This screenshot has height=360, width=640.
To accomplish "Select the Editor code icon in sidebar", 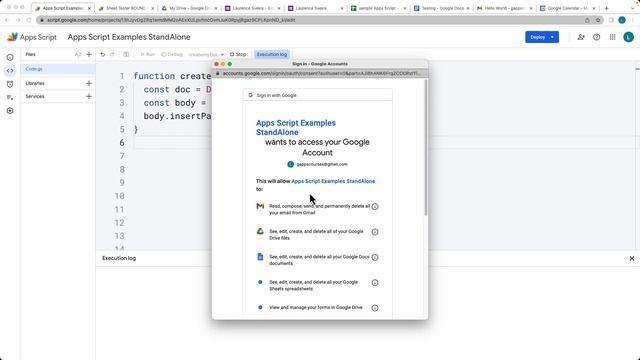I will pos(10,71).
